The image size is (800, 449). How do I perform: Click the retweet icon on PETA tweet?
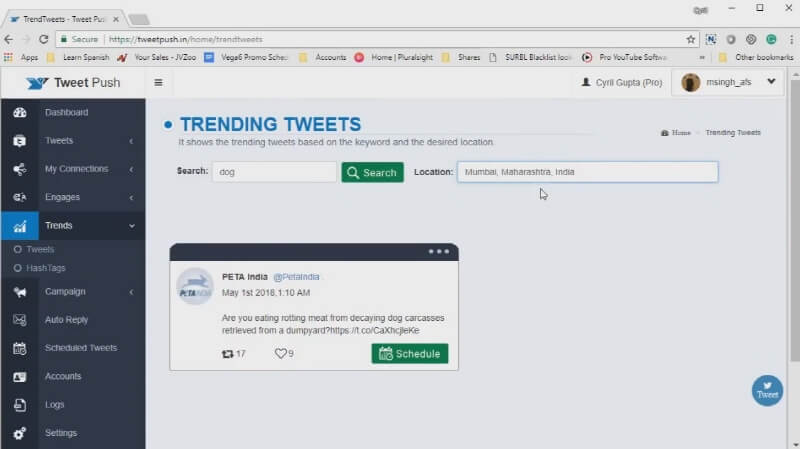click(228, 354)
